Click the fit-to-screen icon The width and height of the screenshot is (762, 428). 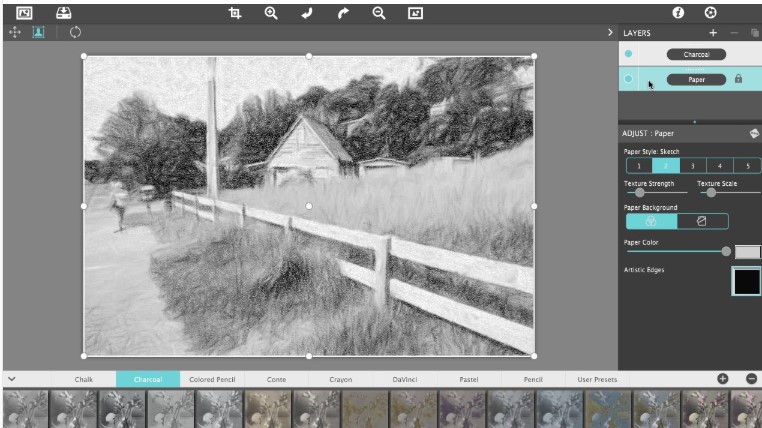point(415,13)
